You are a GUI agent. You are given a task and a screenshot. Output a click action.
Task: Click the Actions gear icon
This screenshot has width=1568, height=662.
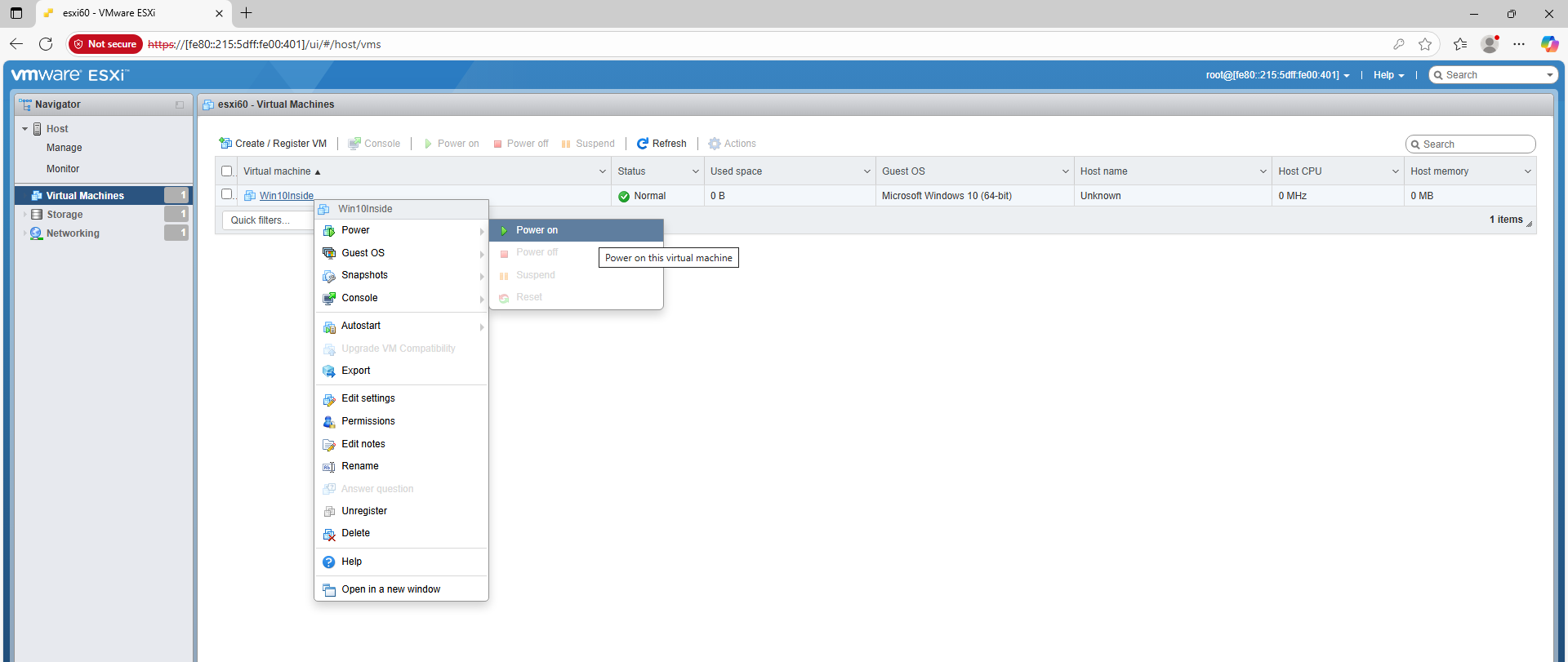tap(715, 144)
